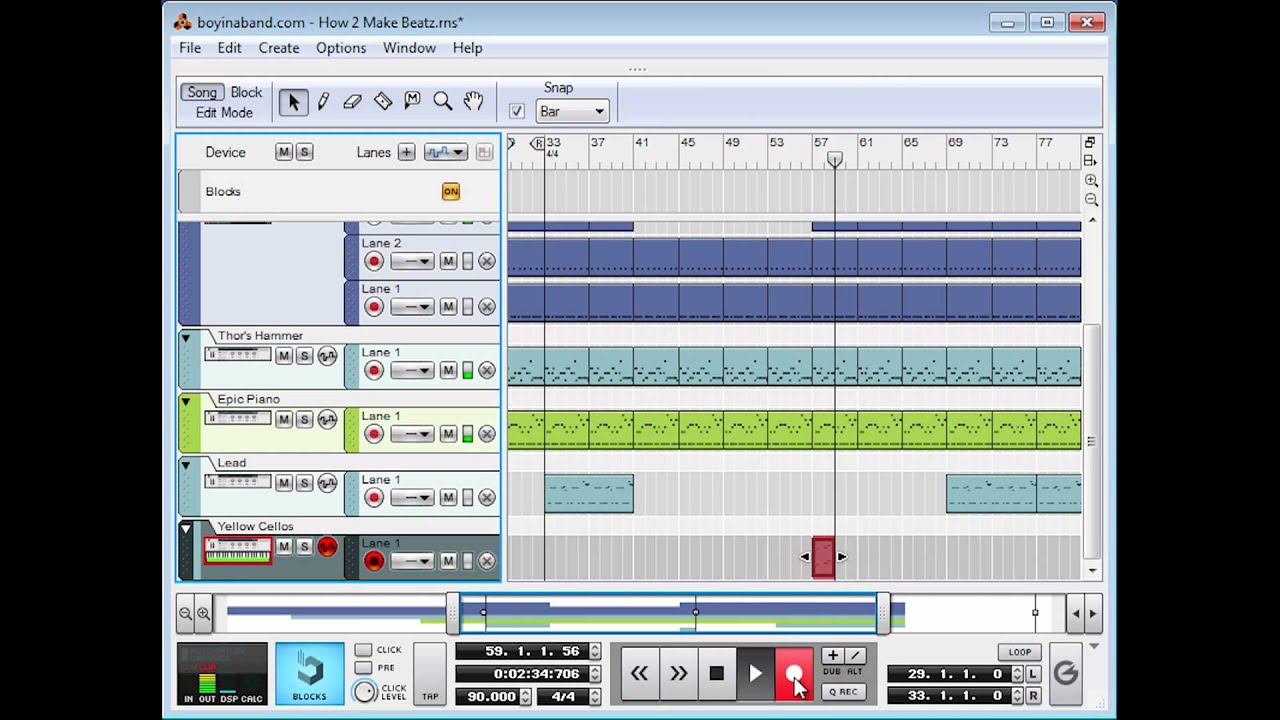The width and height of the screenshot is (1280, 720).
Task: Delete the Yellow Cellos lane
Action: click(x=487, y=561)
